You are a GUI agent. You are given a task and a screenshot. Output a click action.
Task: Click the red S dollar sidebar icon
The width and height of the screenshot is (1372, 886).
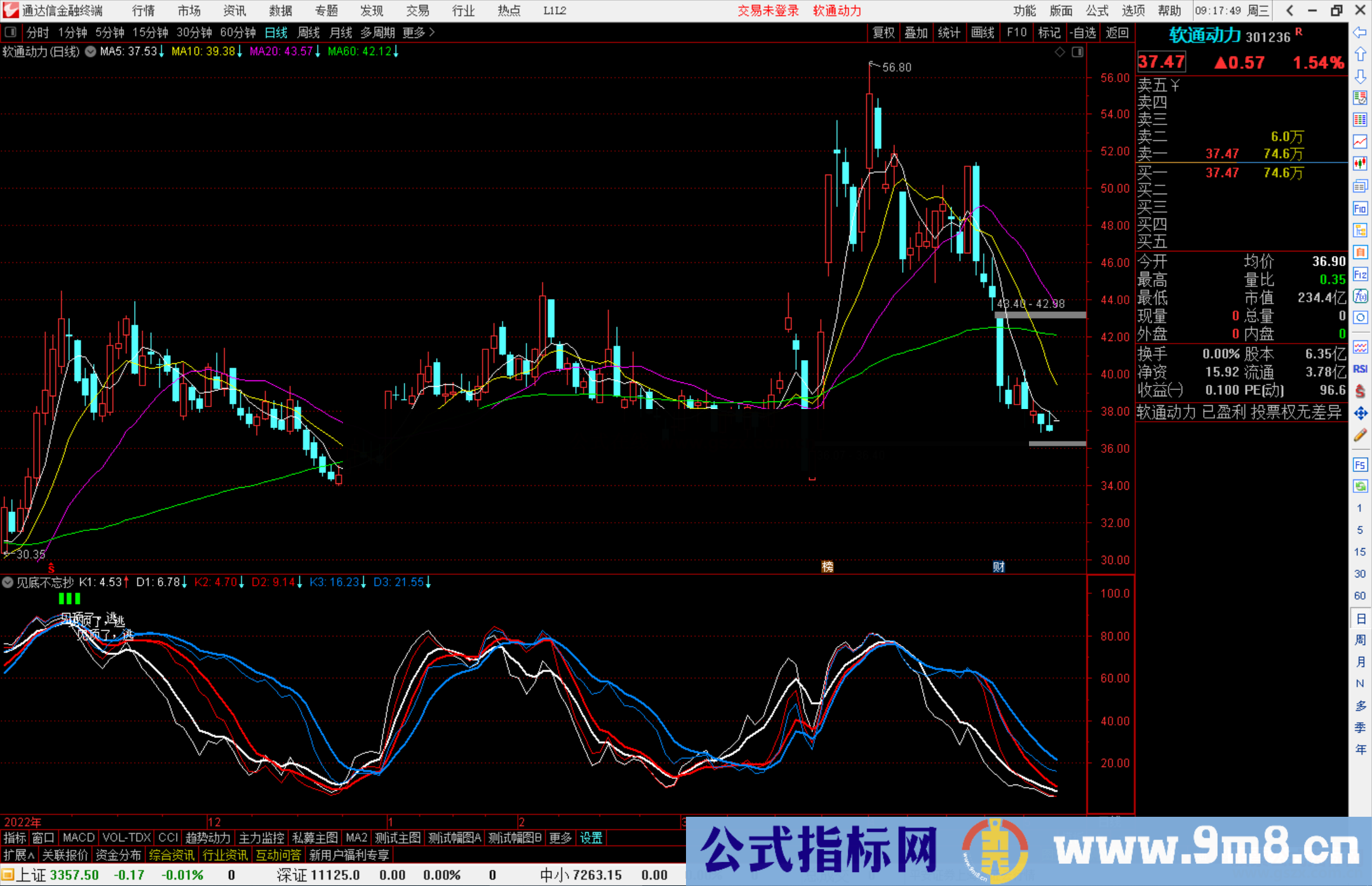click(1360, 391)
